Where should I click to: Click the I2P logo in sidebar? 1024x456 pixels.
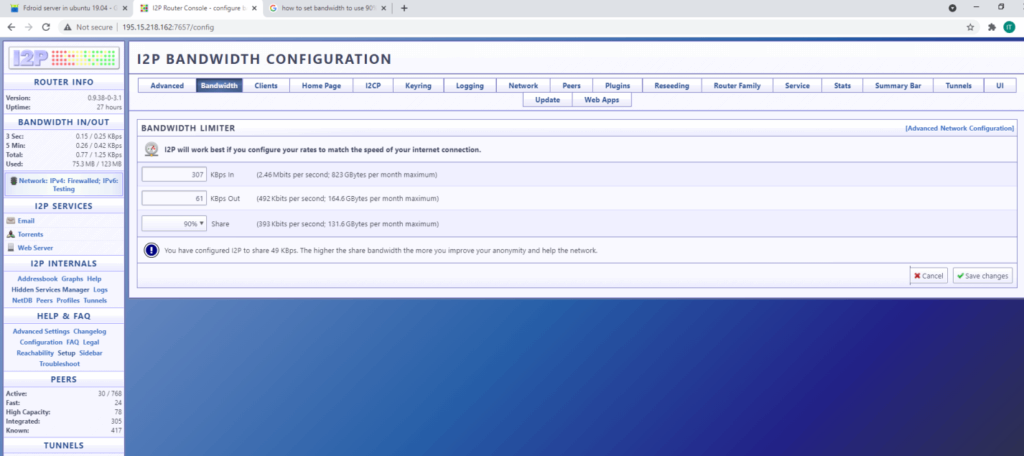point(63,57)
